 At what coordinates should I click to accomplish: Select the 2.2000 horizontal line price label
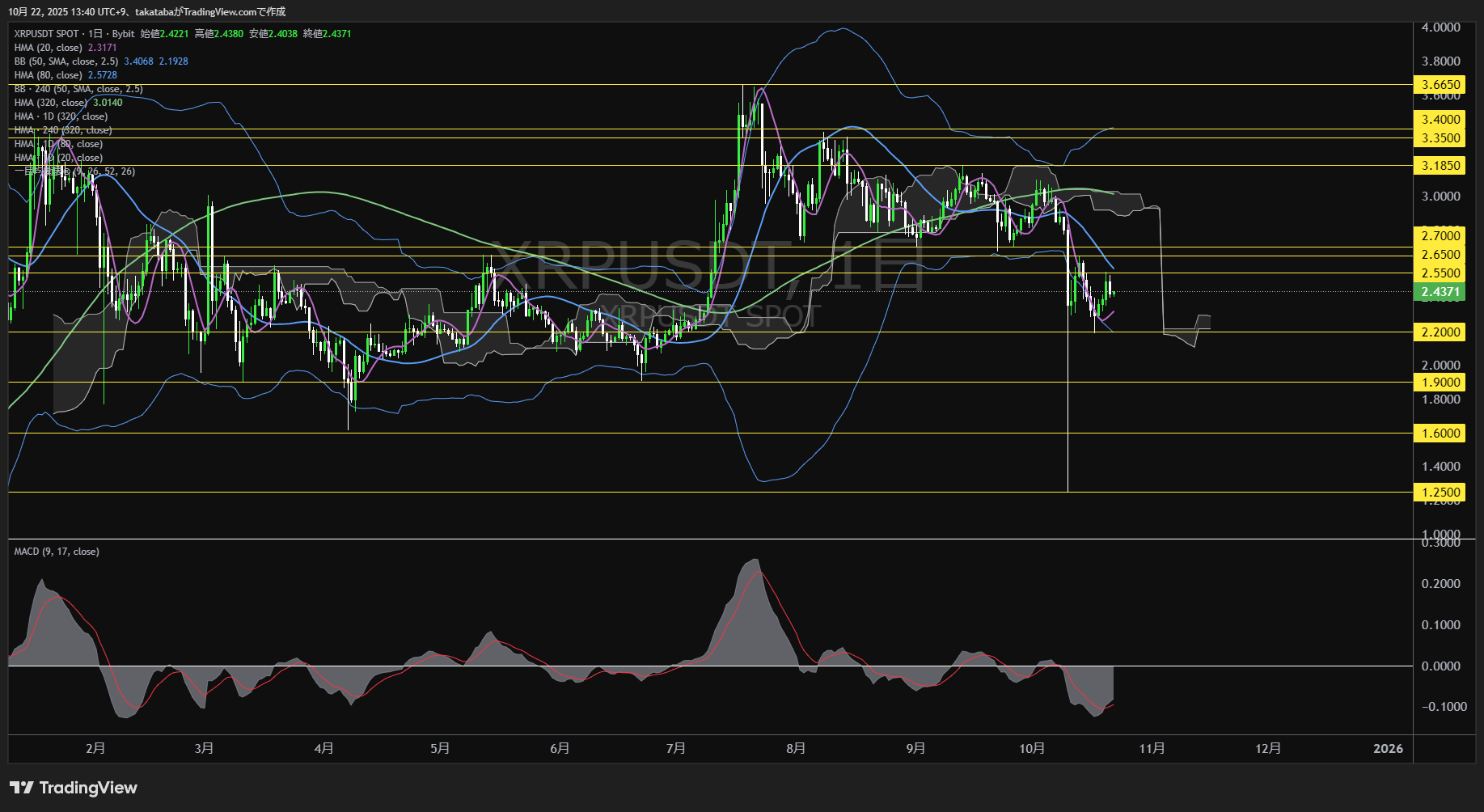coord(1440,332)
